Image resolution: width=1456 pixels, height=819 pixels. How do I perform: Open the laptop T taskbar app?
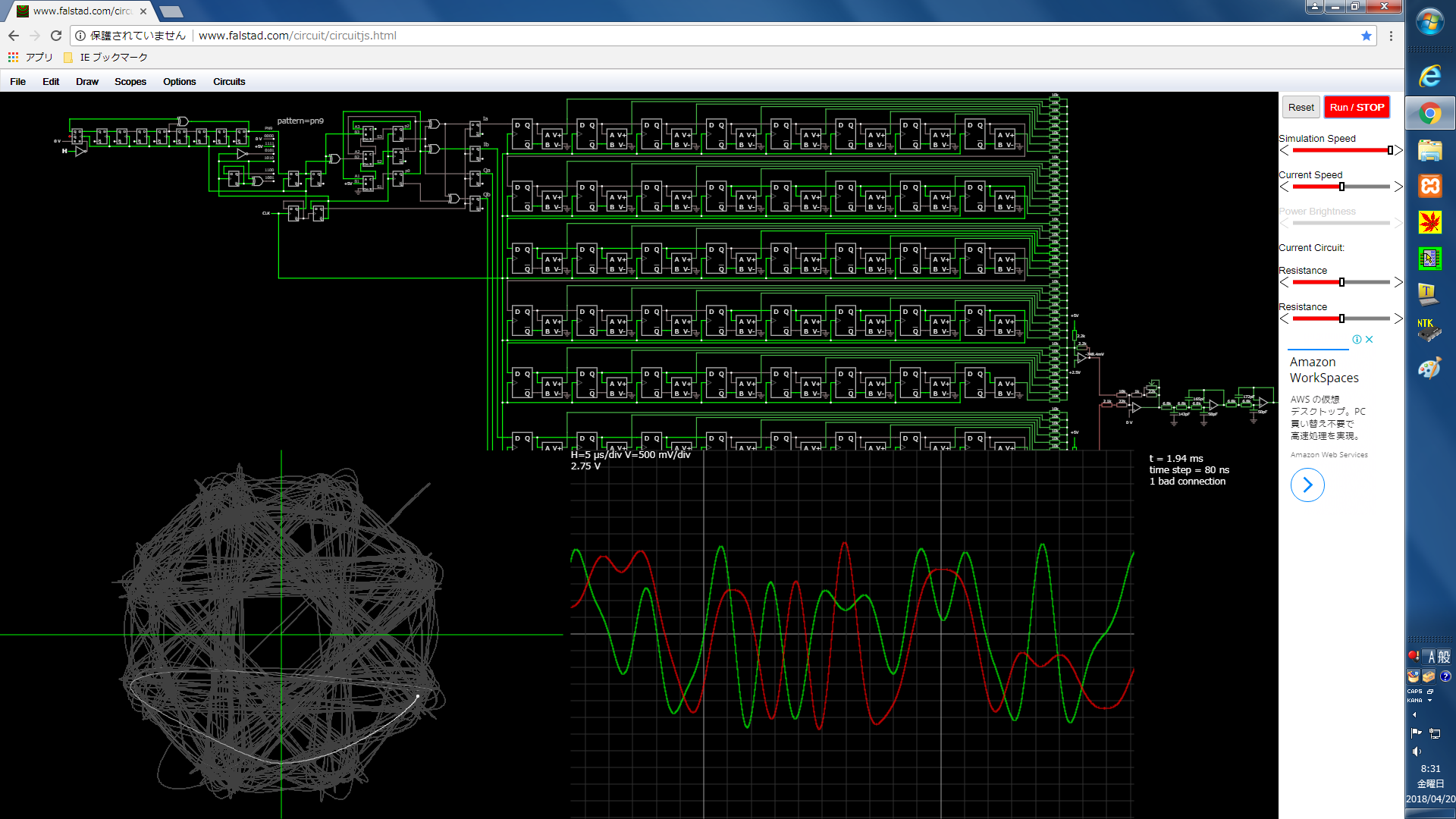[x=1429, y=293]
